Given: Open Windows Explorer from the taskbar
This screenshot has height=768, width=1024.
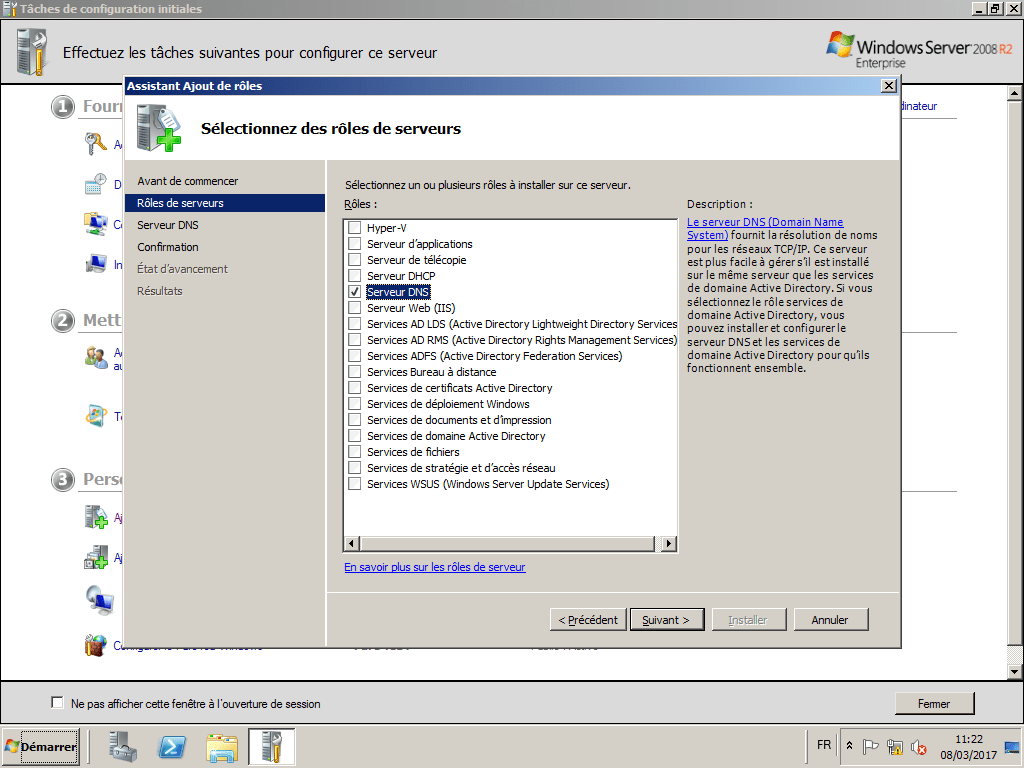Looking at the screenshot, I should (222, 747).
